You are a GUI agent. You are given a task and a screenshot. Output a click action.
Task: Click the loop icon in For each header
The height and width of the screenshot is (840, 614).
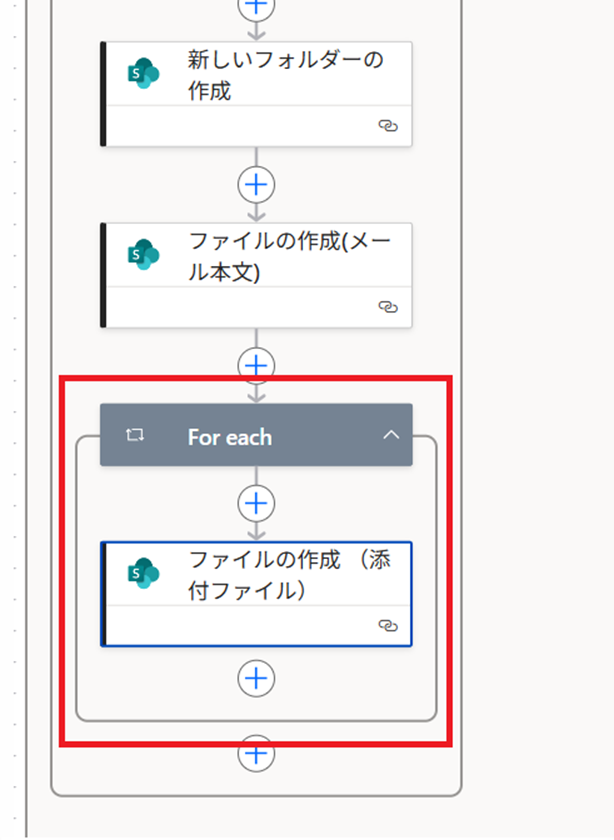(136, 435)
